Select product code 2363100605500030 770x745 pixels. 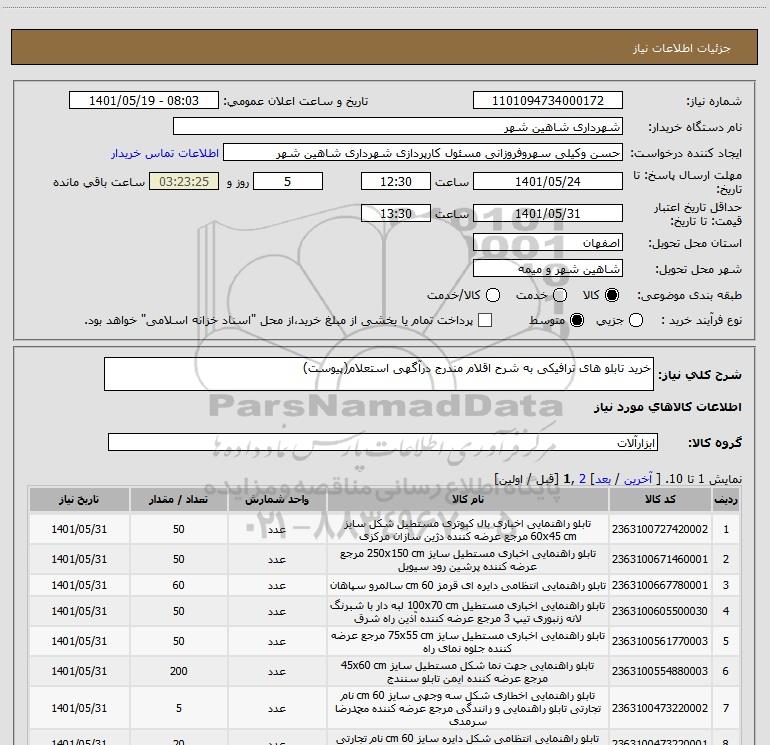660,611
